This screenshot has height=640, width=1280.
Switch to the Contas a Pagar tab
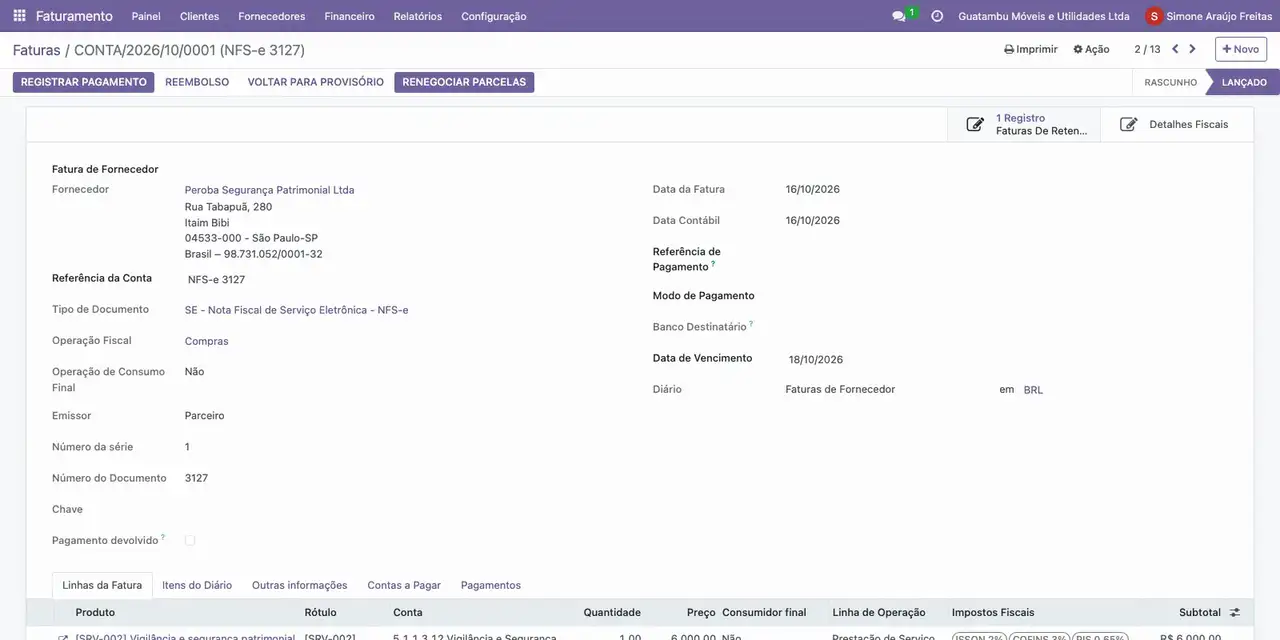click(x=404, y=585)
